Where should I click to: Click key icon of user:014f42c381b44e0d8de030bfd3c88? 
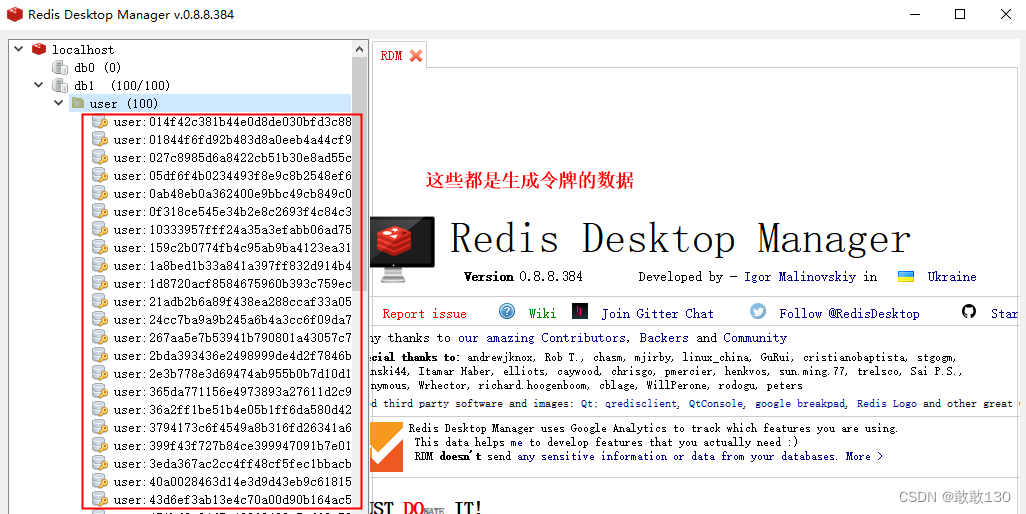click(x=99, y=122)
